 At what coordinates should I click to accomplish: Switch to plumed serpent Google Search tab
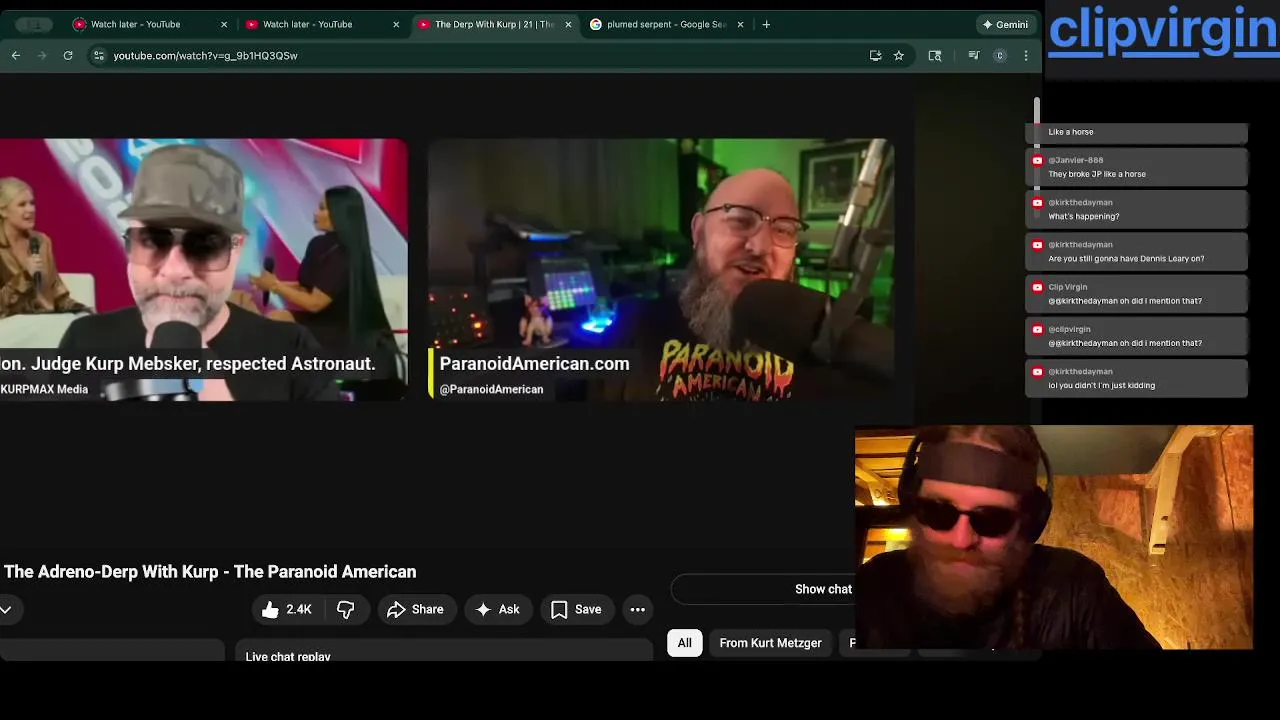[666, 24]
